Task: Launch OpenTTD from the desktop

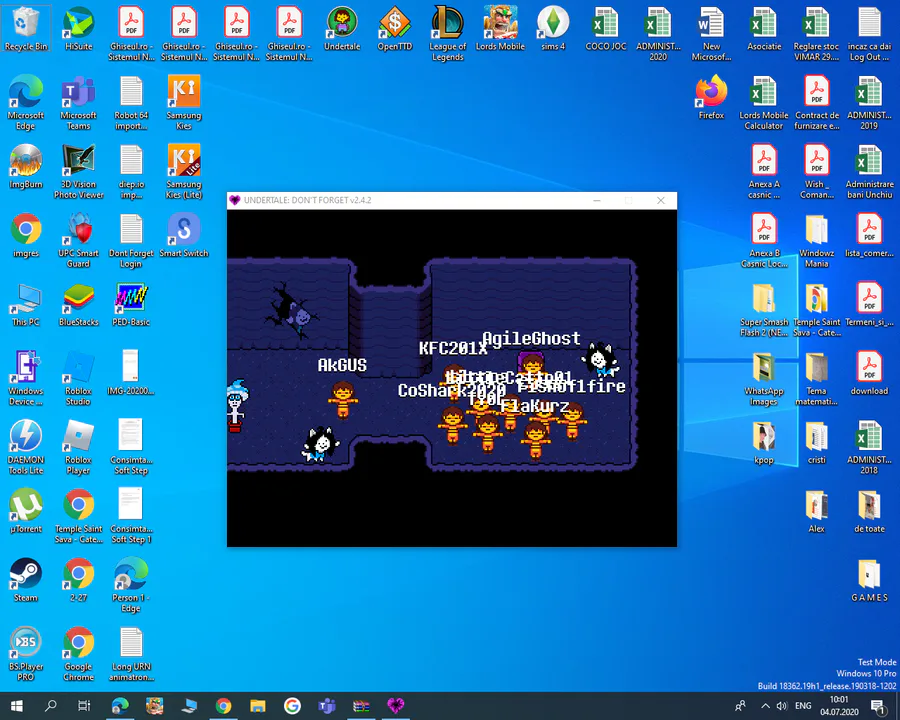Action: coord(395,29)
